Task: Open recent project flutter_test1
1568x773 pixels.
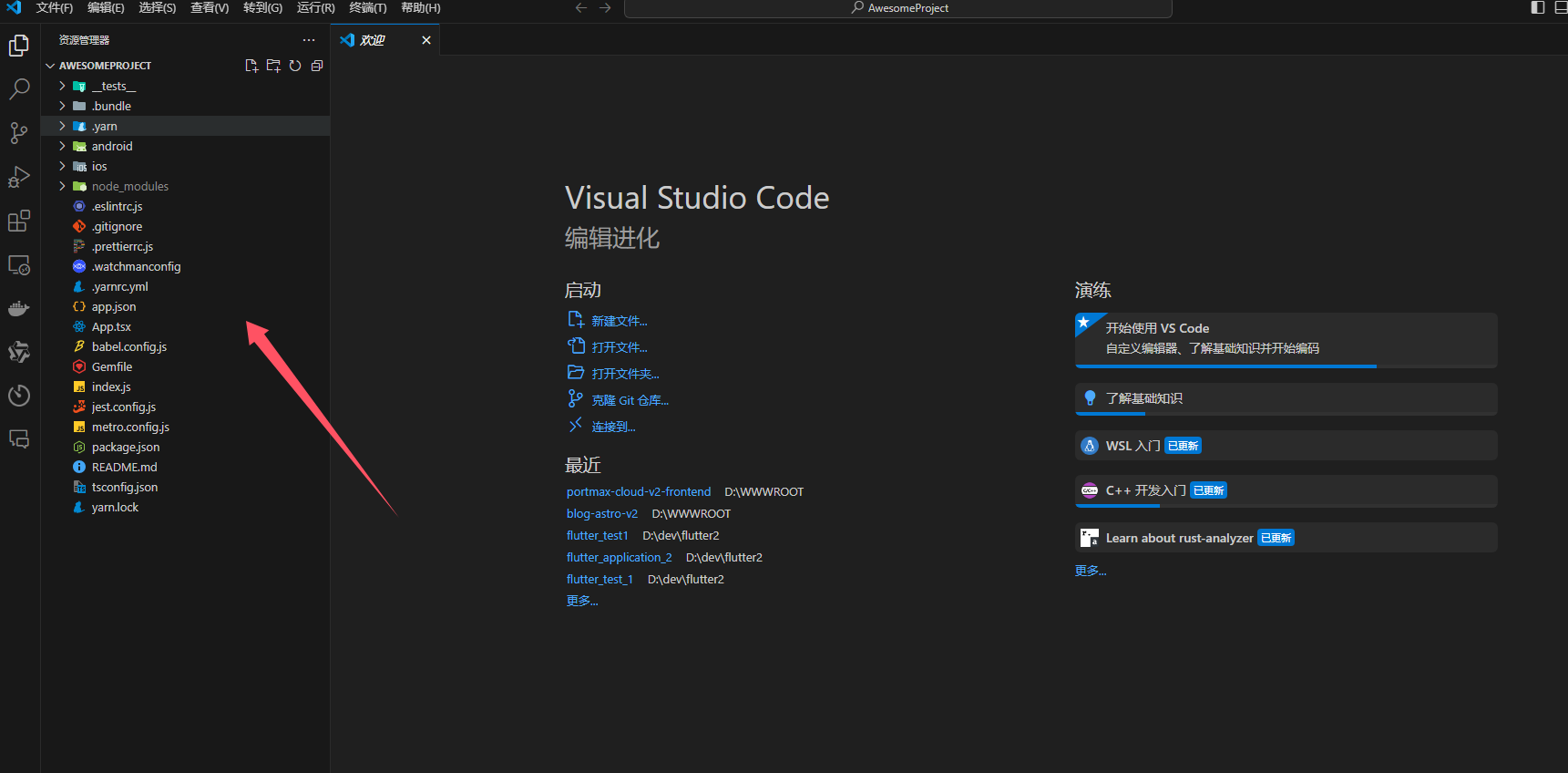Action: coord(598,535)
